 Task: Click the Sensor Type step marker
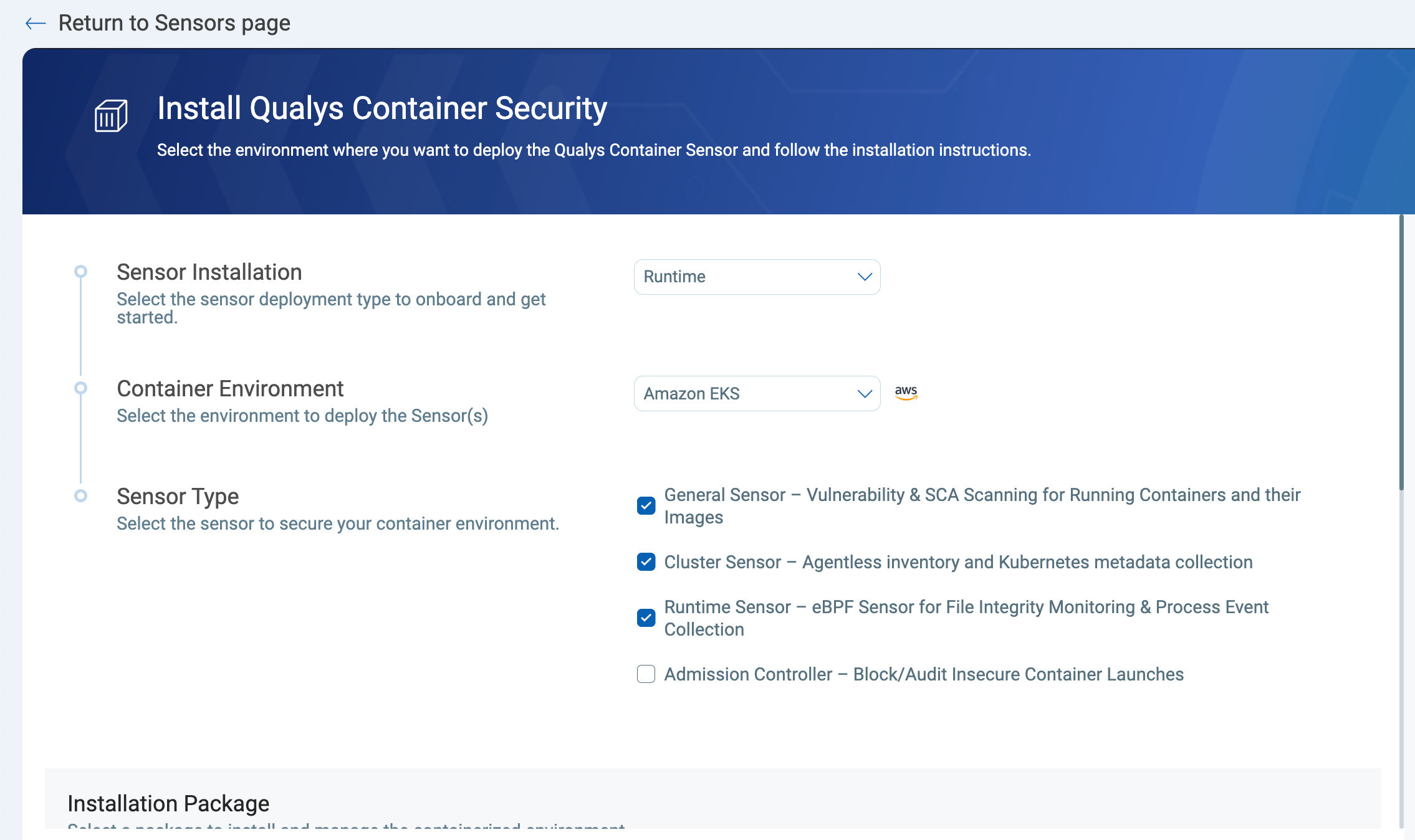point(80,495)
